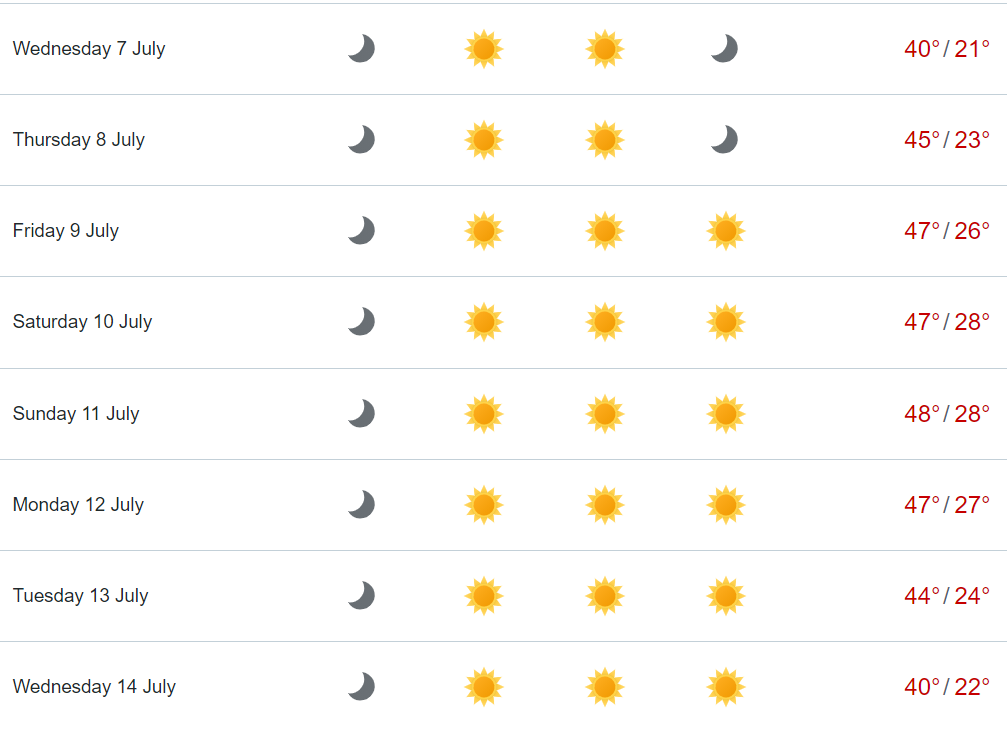Click the 45°/23° temperature for Thursday
The width and height of the screenshot is (1007, 733).
[x=947, y=139]
